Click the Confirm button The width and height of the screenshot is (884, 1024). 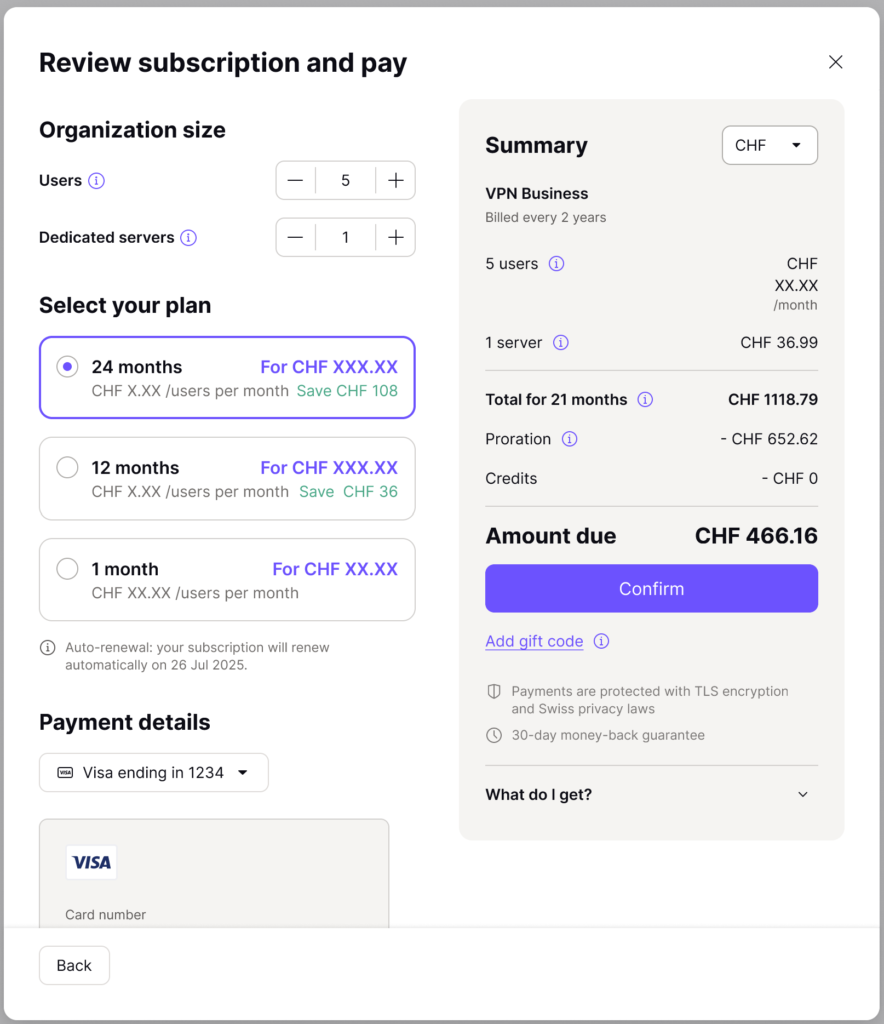pos(651,588)
